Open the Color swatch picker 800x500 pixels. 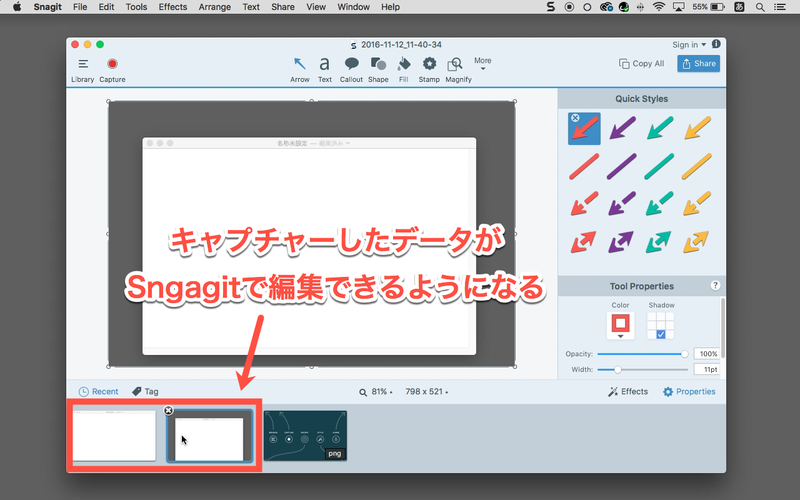click(620, 325)
